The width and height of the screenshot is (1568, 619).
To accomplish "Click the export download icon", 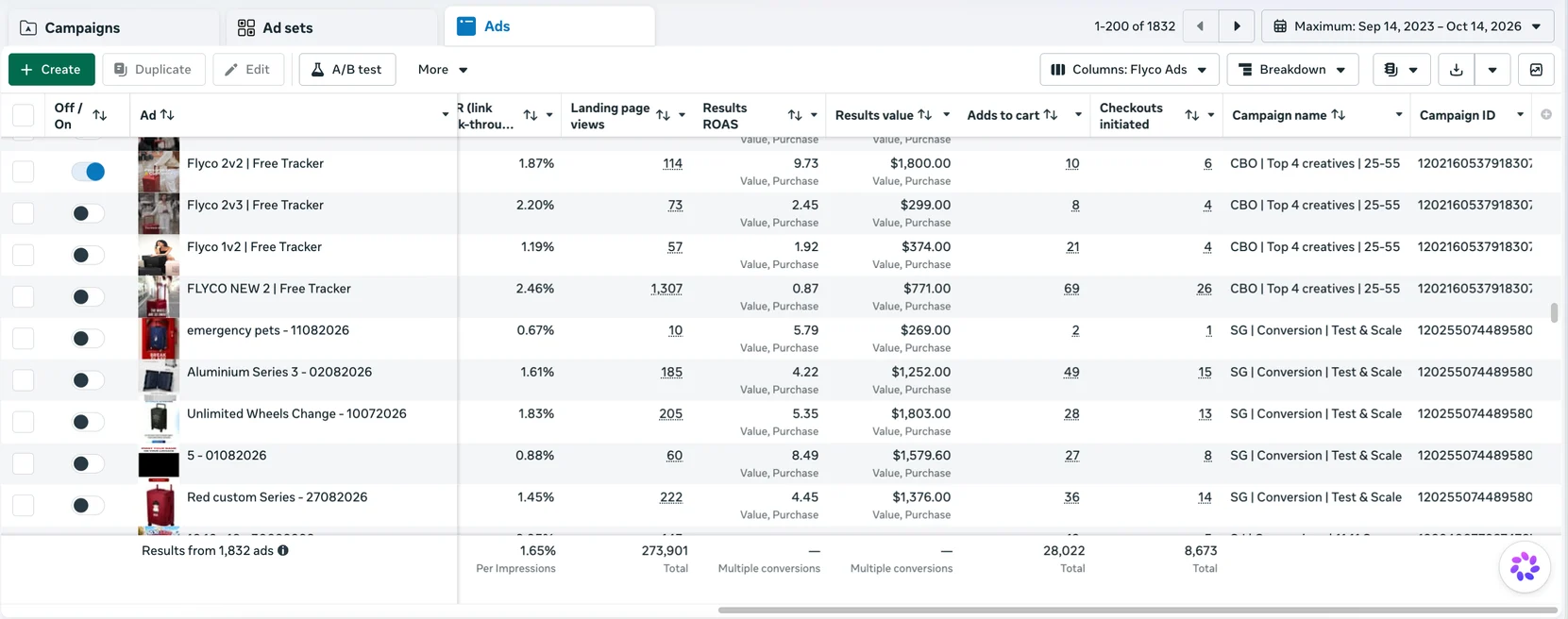I will coord(1457,69).
